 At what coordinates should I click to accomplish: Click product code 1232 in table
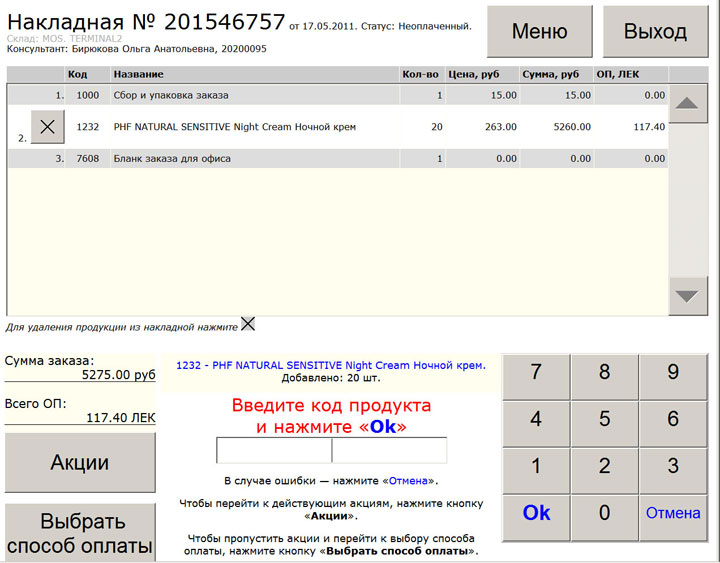point(88,127)
